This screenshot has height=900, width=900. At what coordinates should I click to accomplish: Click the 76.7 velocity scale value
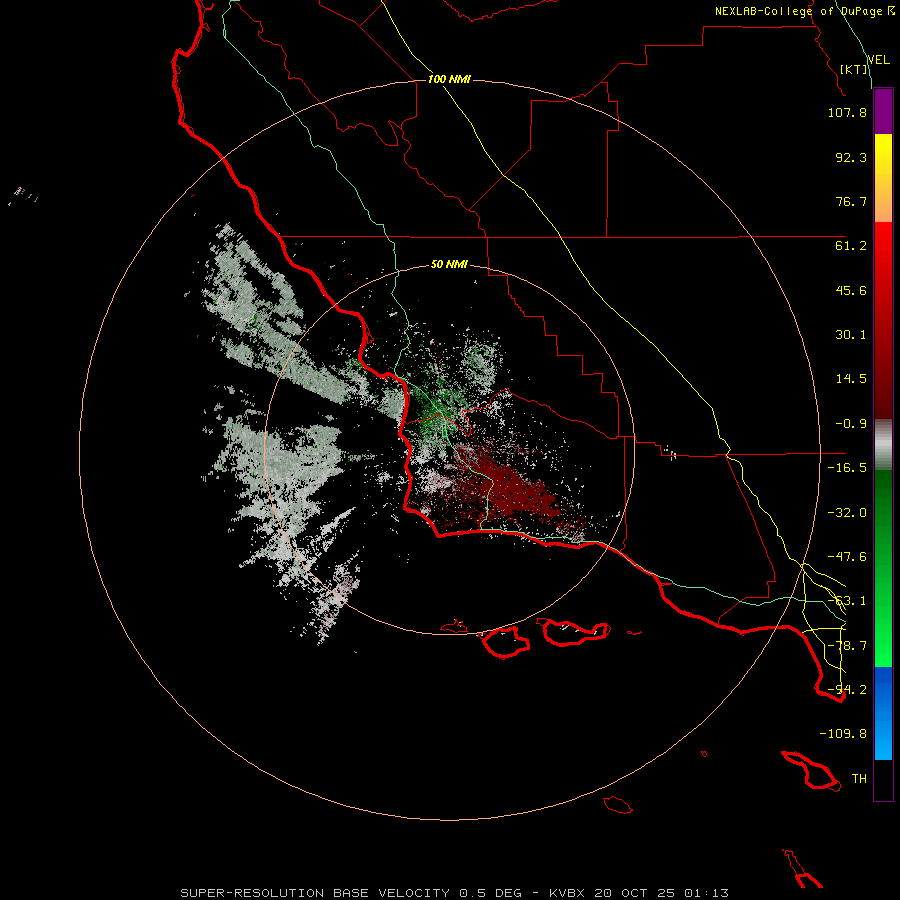click(851, 201)
